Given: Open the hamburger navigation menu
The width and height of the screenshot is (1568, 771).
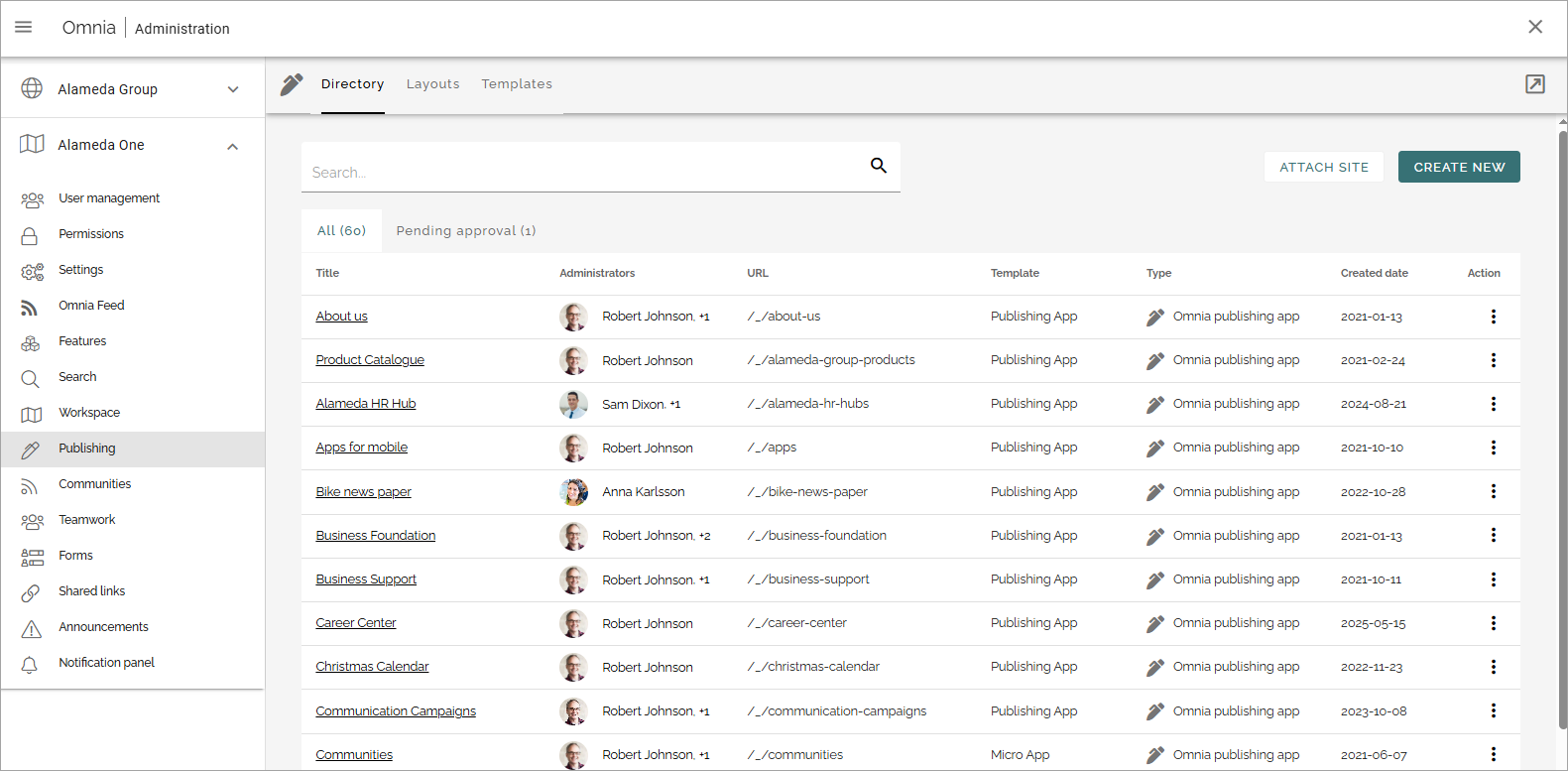Looking at the screenshot, I should click(23, 27).
